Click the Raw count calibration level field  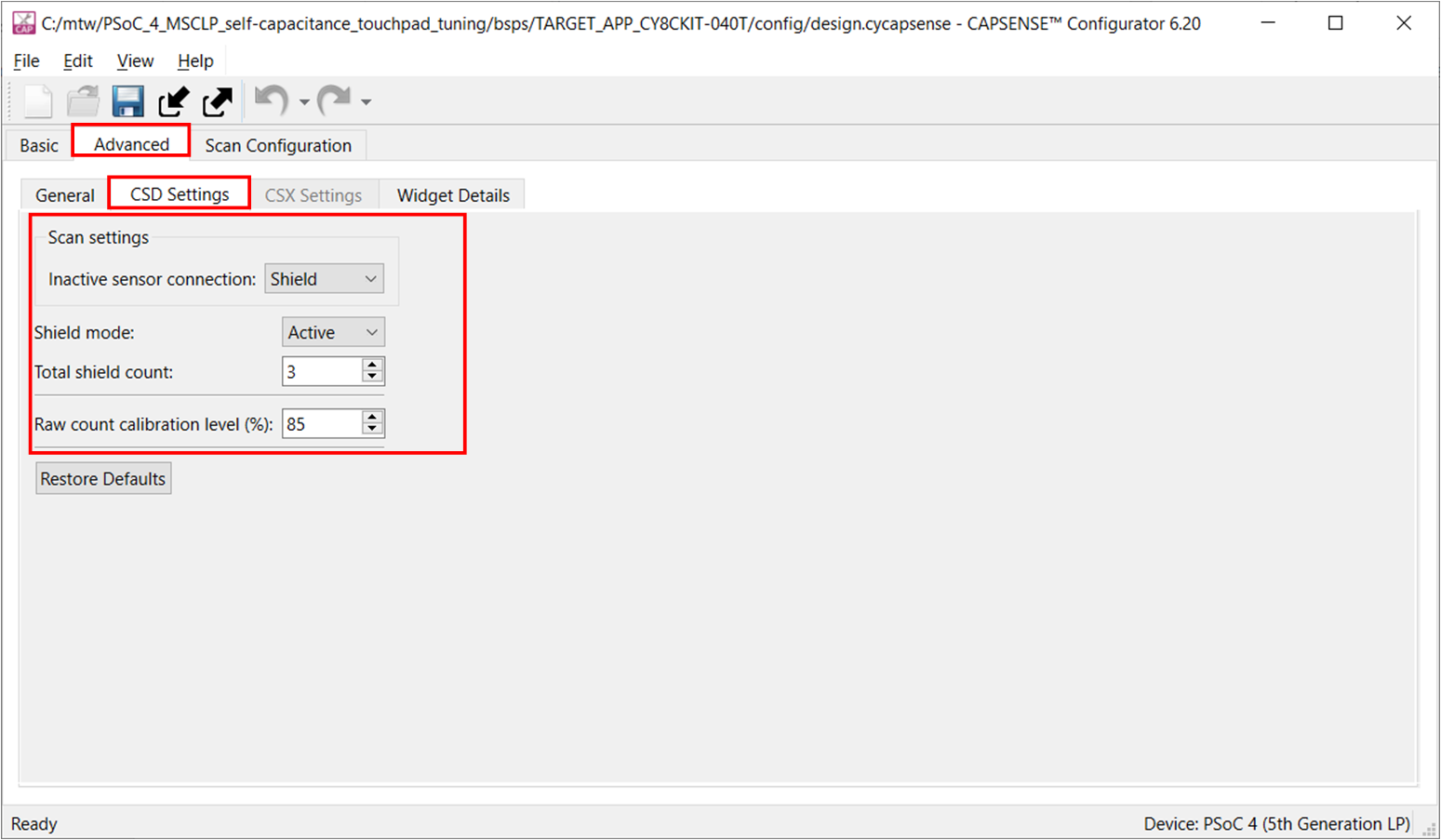[322, 423]
